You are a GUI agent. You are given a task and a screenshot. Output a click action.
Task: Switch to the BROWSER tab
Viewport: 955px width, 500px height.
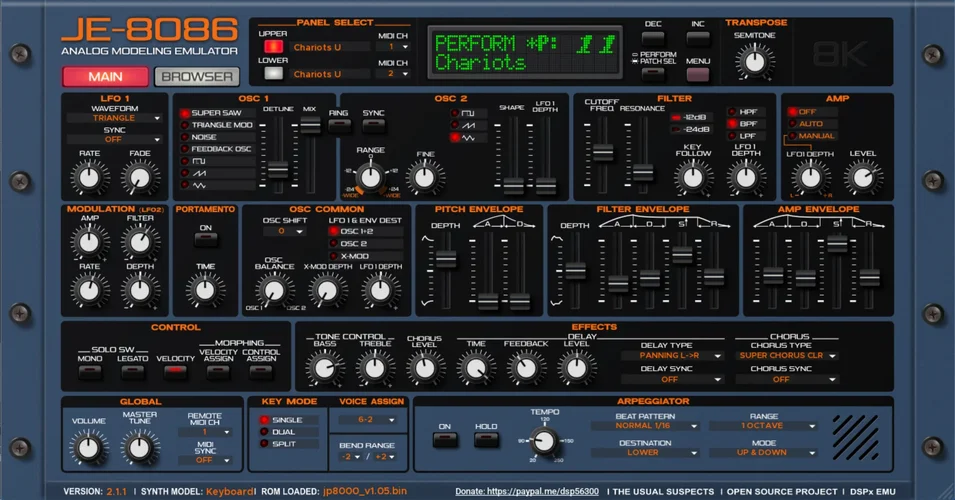197,77
